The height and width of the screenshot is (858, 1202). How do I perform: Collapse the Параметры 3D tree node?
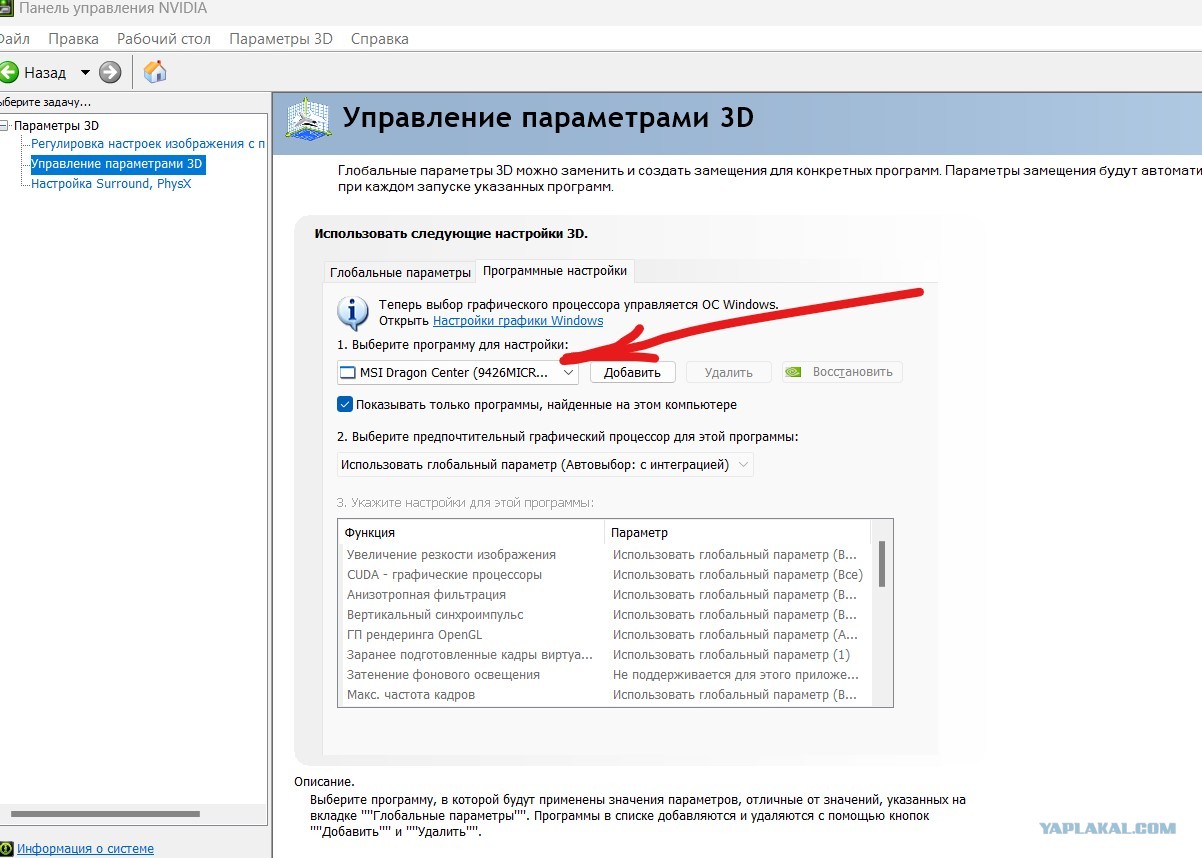pyautogui.click(x=4, y=126)
